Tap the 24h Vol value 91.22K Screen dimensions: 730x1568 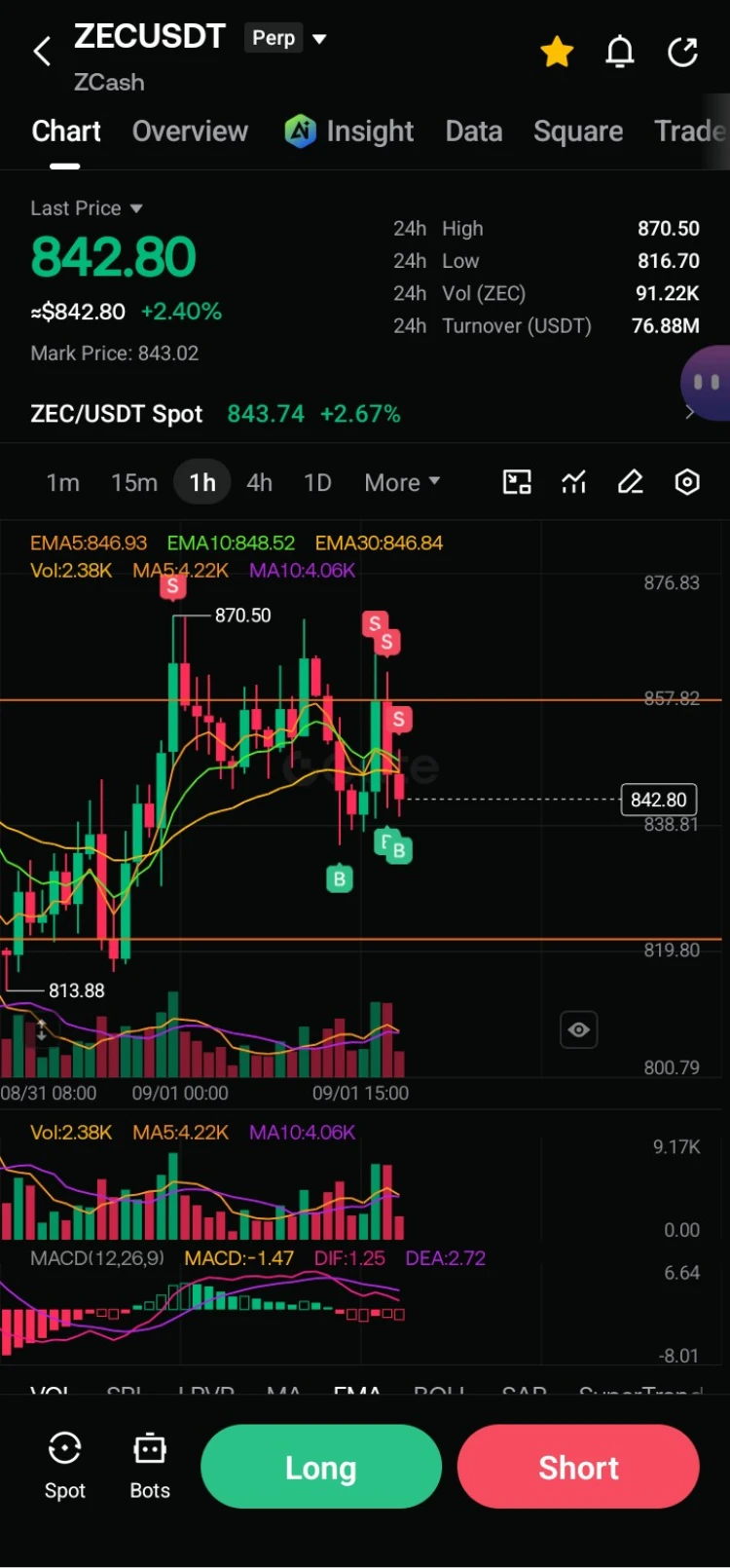668,293
